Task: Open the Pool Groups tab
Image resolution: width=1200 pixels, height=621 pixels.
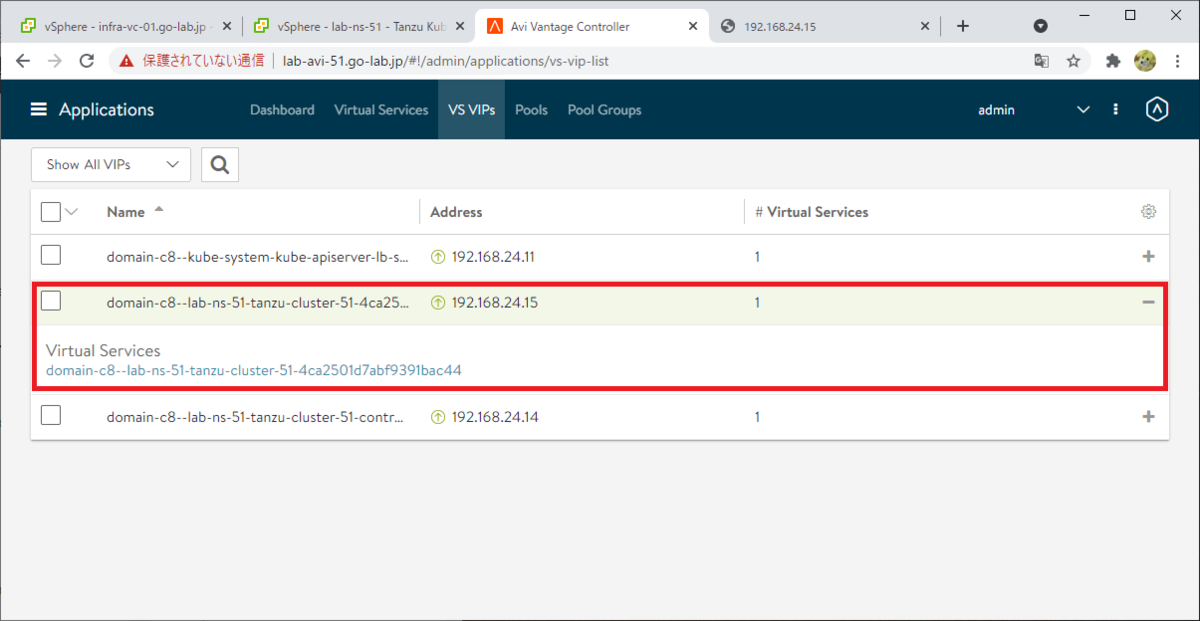Action: tap(604, 110)
